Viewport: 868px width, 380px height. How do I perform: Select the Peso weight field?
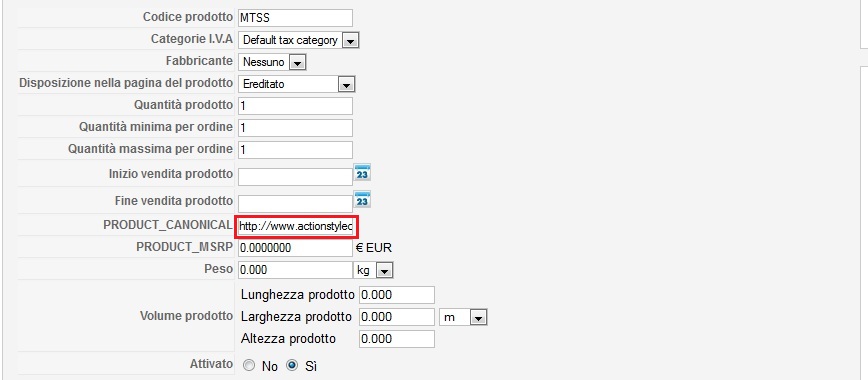[x=295, y=270]
